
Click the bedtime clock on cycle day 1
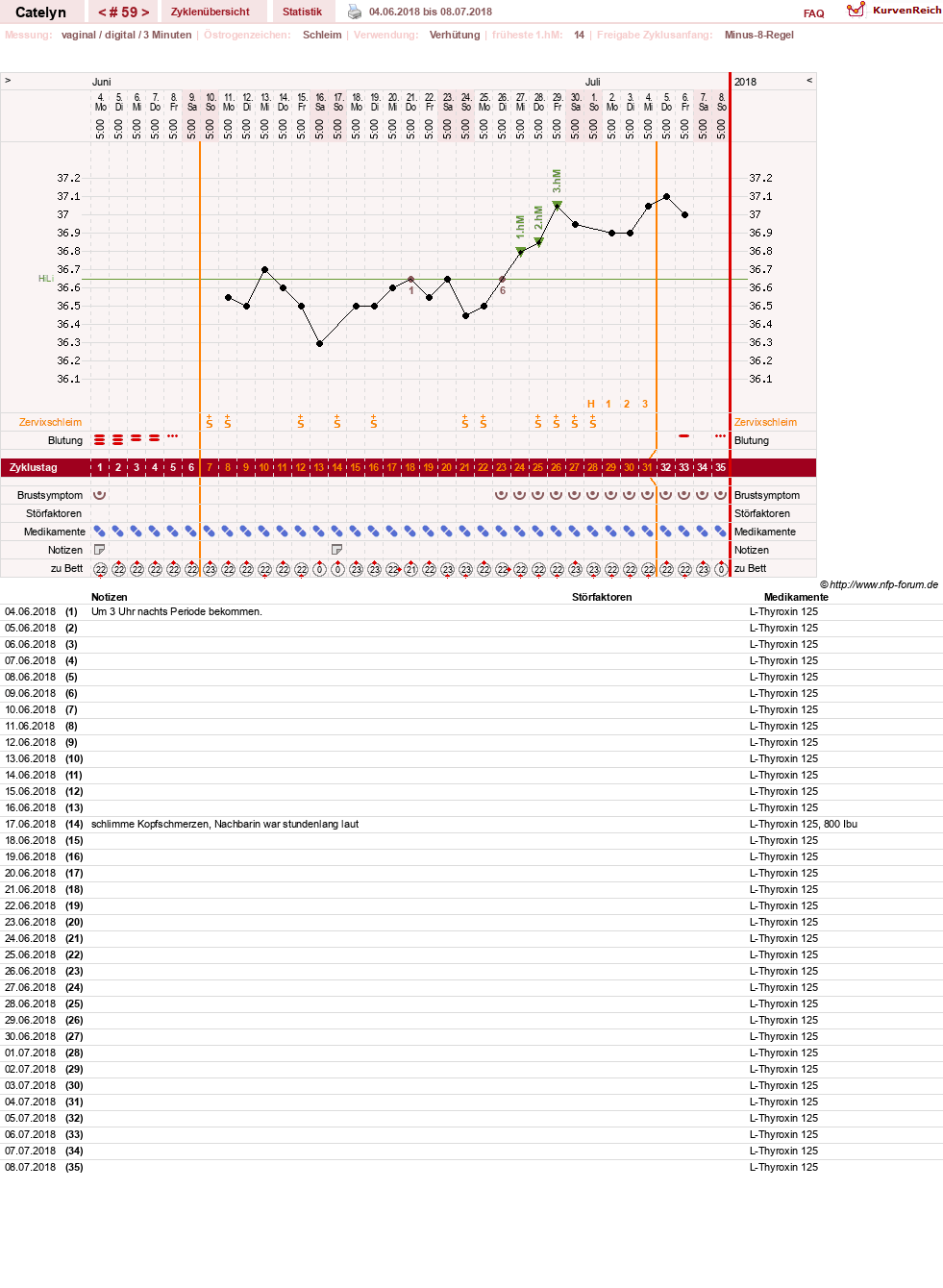pos(100,569)
